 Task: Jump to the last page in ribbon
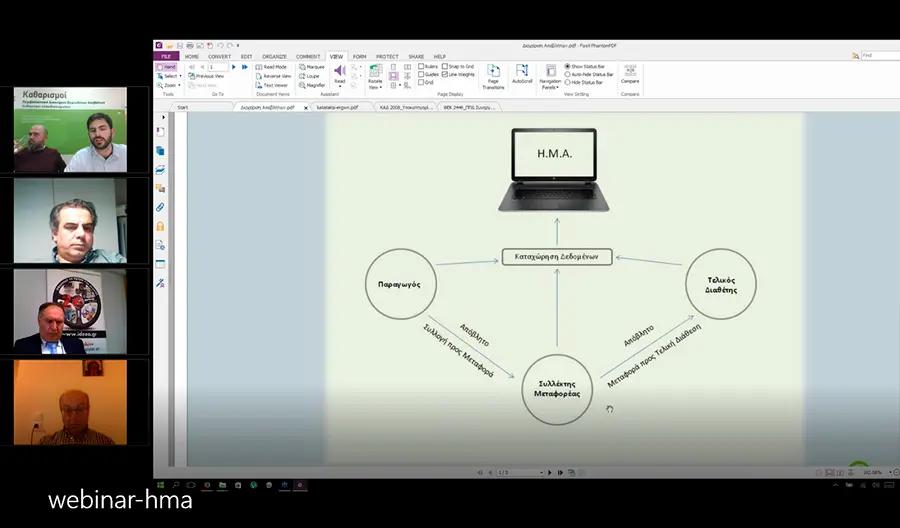[245, 67]
